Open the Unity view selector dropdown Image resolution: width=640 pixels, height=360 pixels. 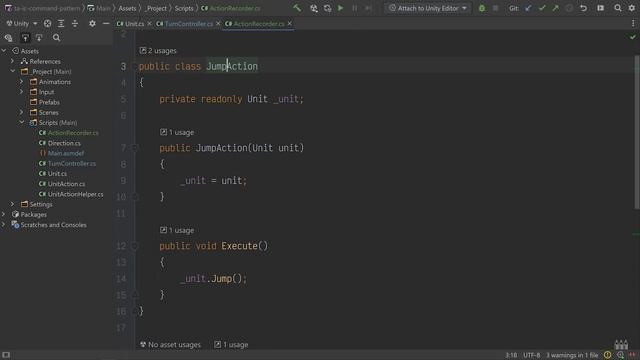[22, 24]
